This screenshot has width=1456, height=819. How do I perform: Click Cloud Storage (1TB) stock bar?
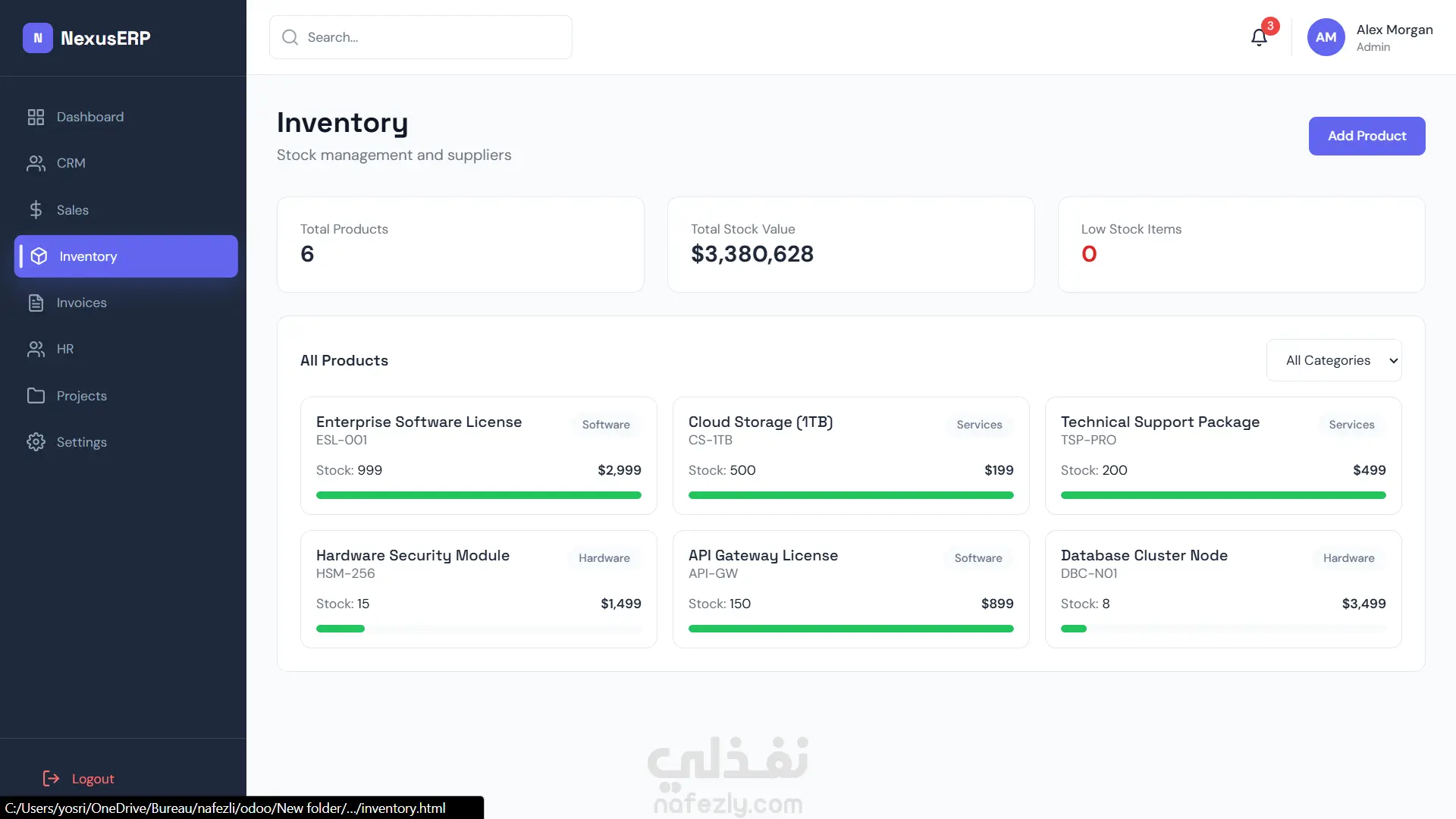coord(851,495)
